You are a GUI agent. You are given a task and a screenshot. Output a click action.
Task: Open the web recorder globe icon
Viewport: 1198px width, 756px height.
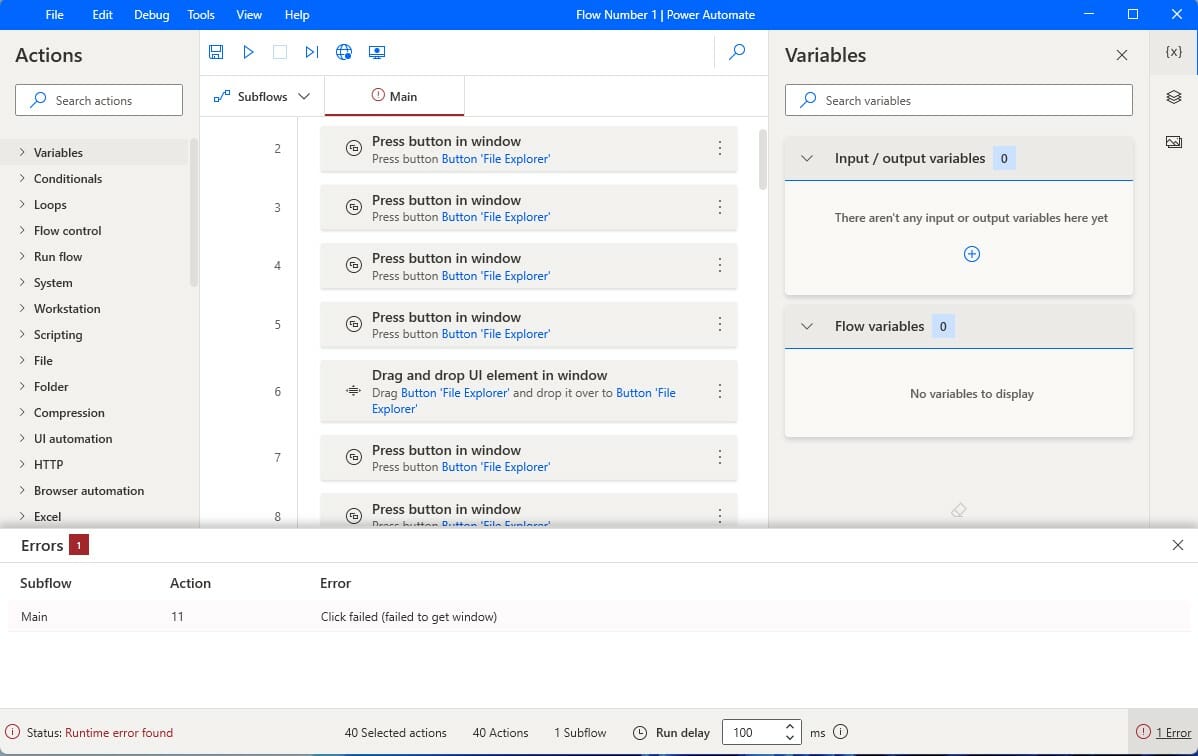pos(344,52)
